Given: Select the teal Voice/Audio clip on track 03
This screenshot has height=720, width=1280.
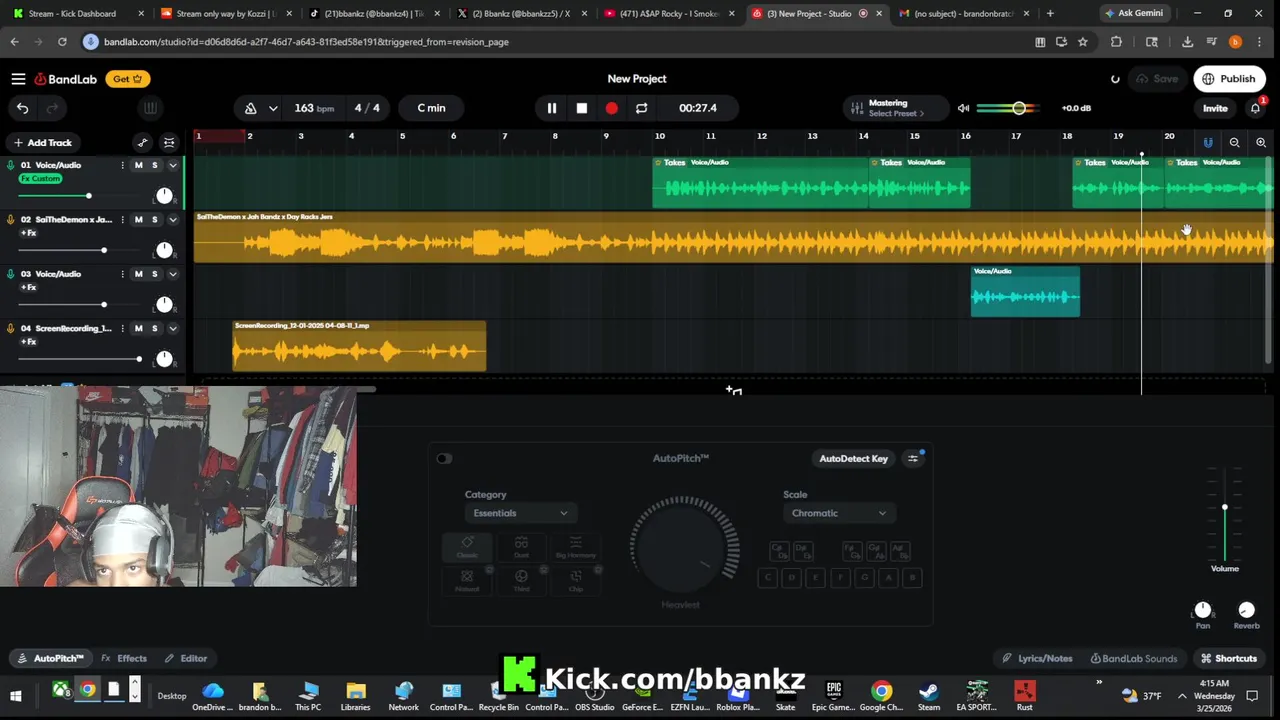Looking at the screenshot, I should (x=1025, y=292).
